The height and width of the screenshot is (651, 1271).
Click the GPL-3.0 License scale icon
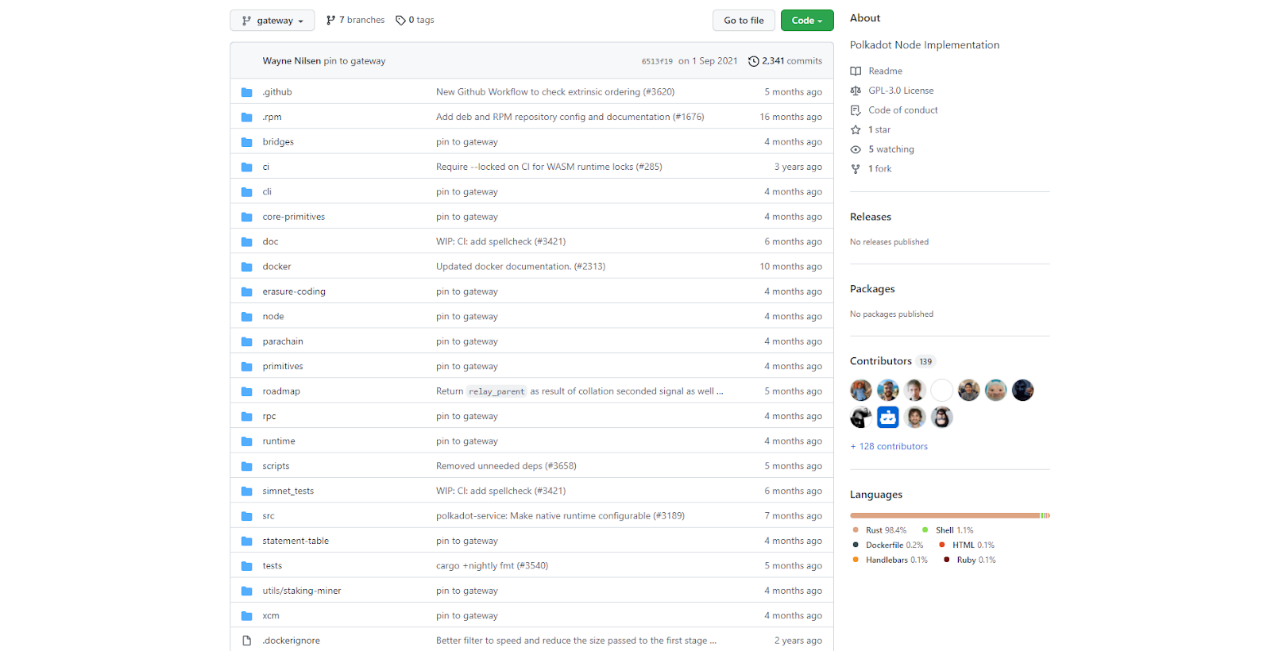855,91
